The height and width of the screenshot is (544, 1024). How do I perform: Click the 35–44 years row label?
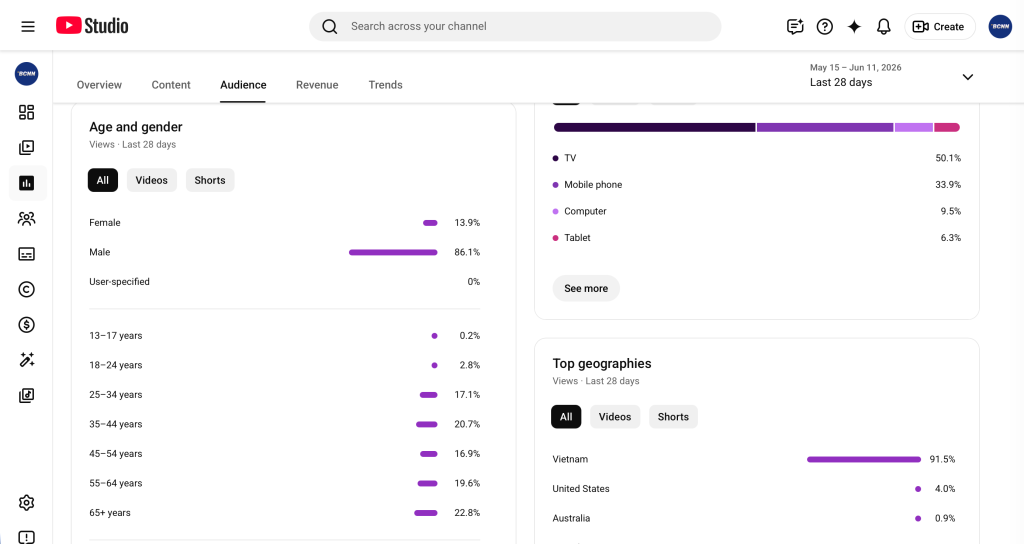(x=116, y=424)
